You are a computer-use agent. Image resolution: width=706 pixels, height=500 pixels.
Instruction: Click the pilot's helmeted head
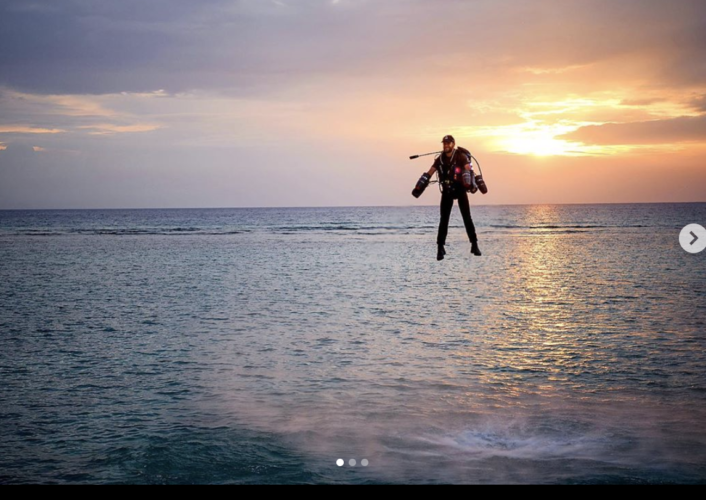[x=448, y=142]
